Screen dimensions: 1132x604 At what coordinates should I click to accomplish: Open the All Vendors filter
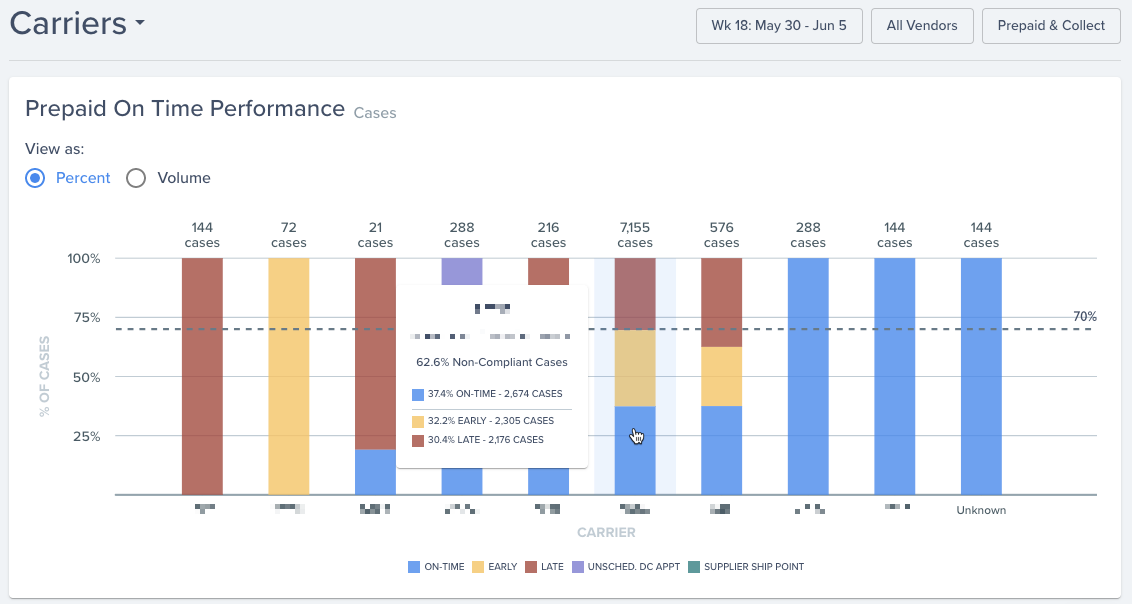[922, 26]
